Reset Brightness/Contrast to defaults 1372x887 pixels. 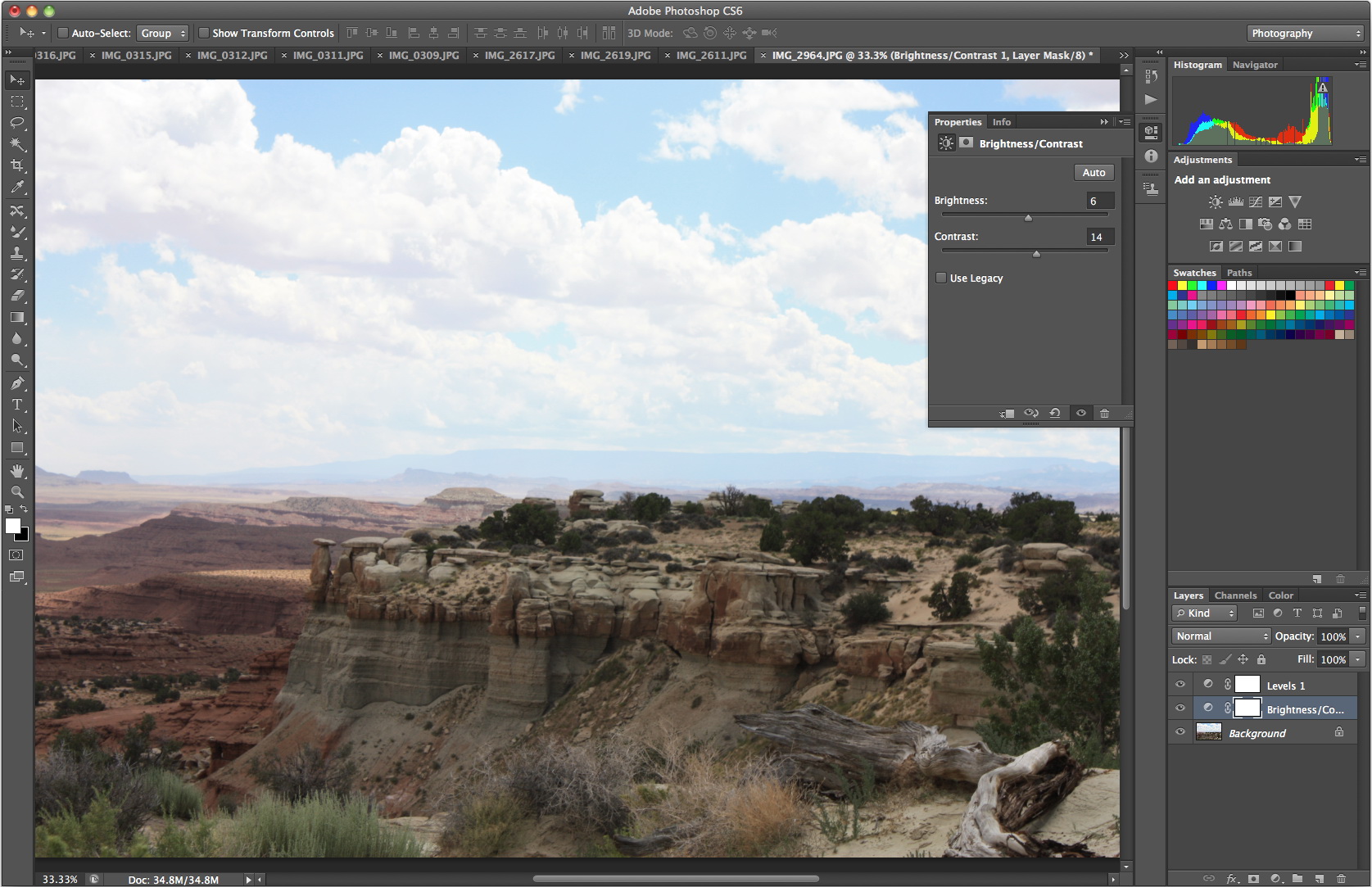[1055, 414]
